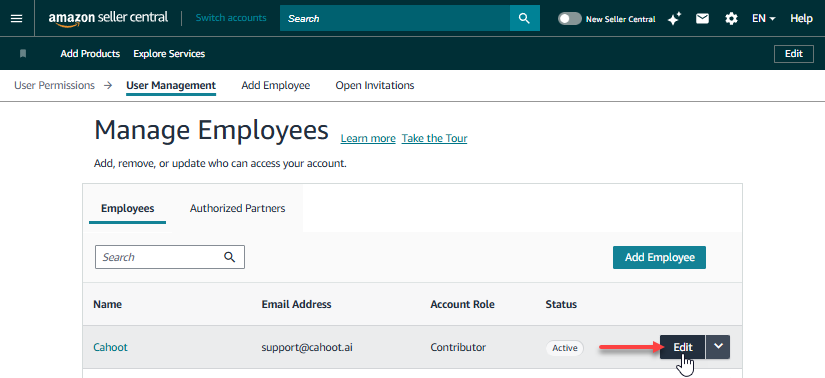Click the Active status badge
The height and width of the screenshot is (378, 825).
coord(565,348)
